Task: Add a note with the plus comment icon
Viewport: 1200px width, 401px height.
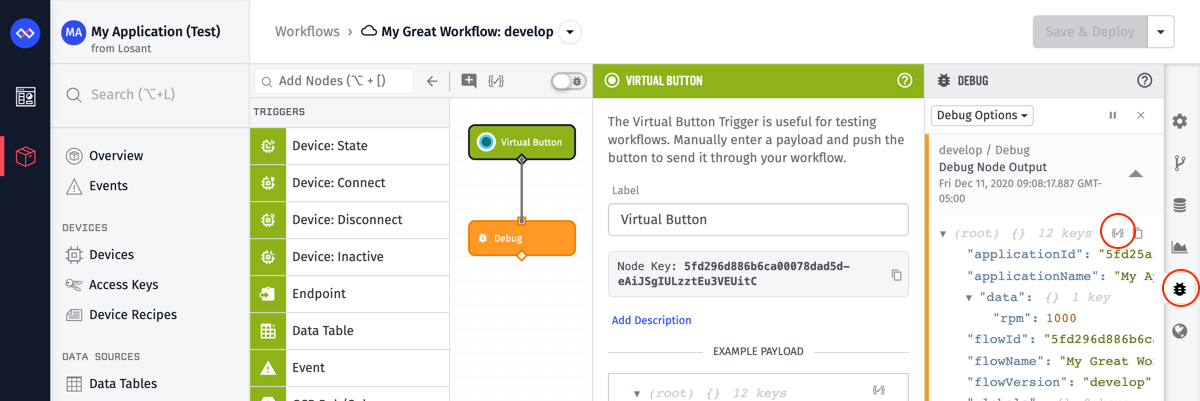Action: [x=469, y=81]
